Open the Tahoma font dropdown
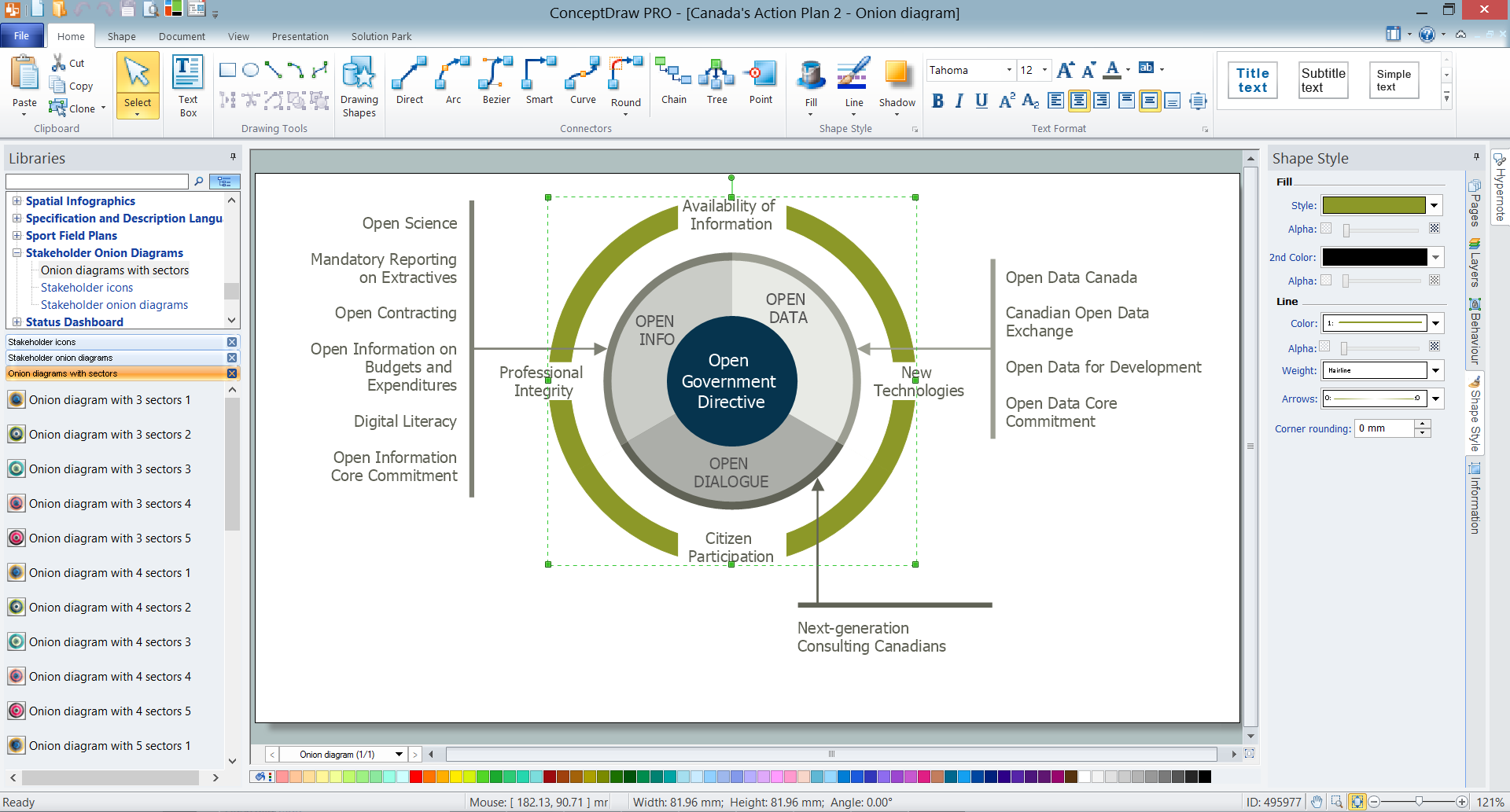This screenshot has width=1510, height=812. point(1009,70)
